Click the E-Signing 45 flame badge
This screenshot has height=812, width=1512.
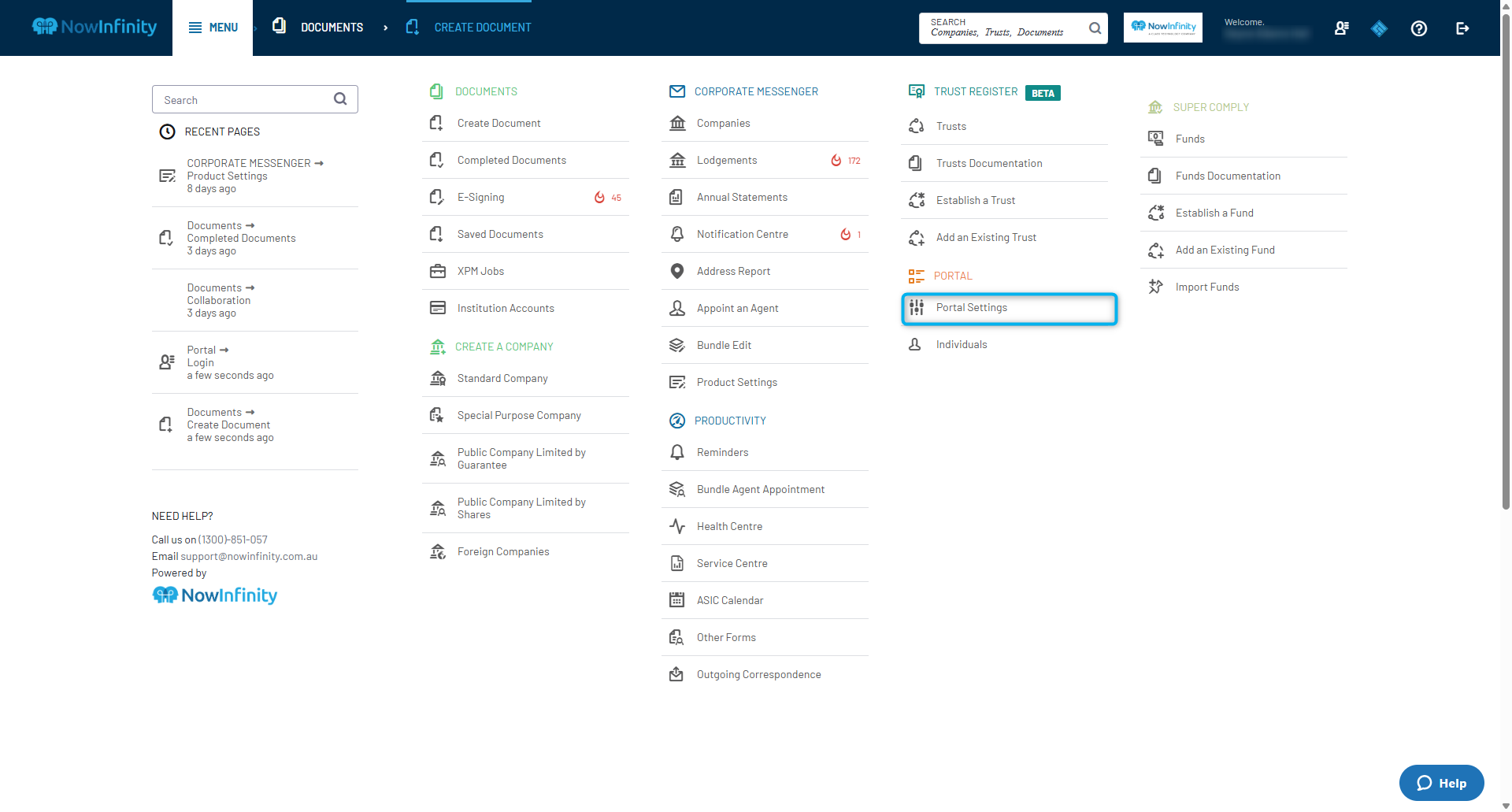(x=608, y=197)
